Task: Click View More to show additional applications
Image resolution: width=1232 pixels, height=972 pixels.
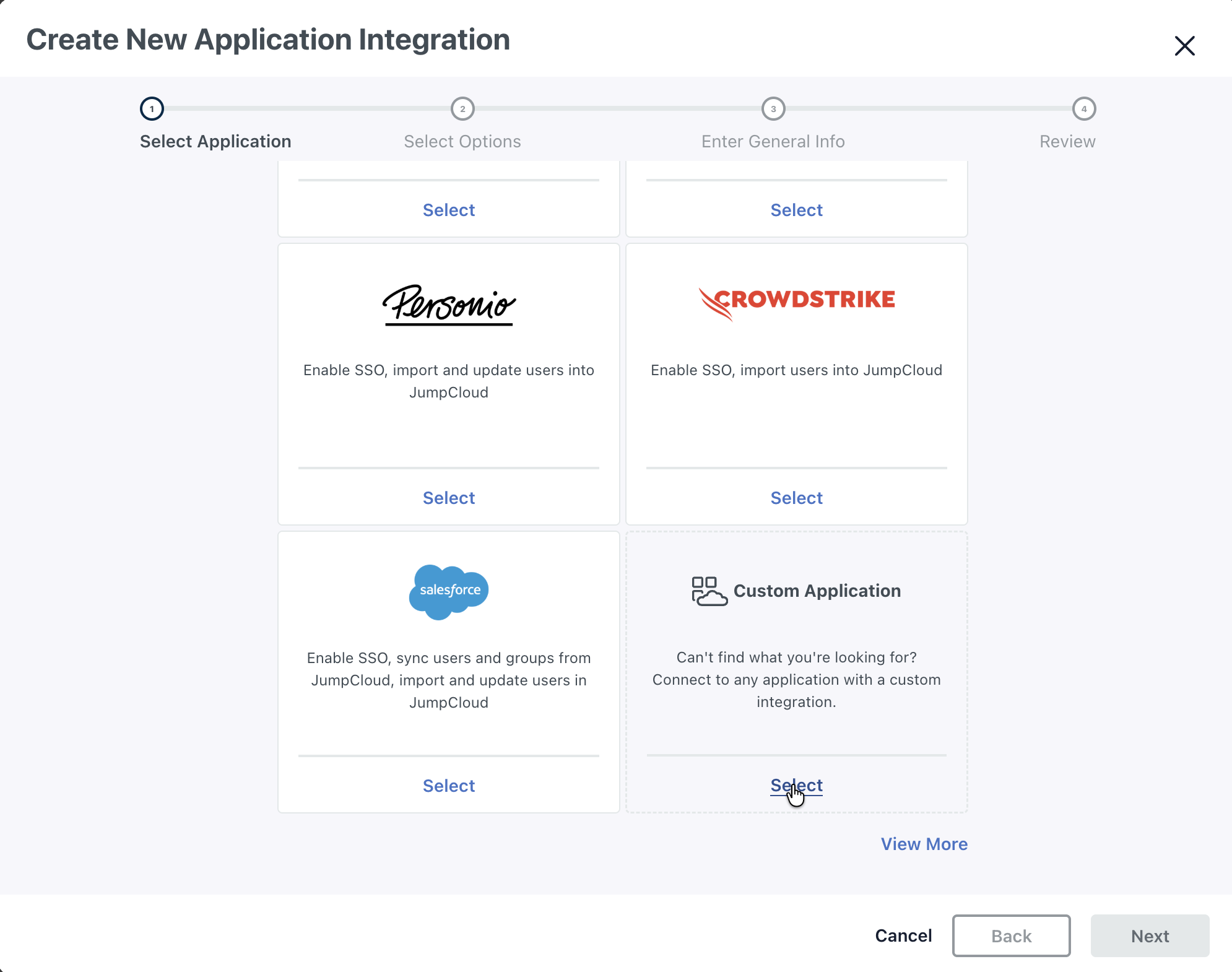Action: point(924,843)
